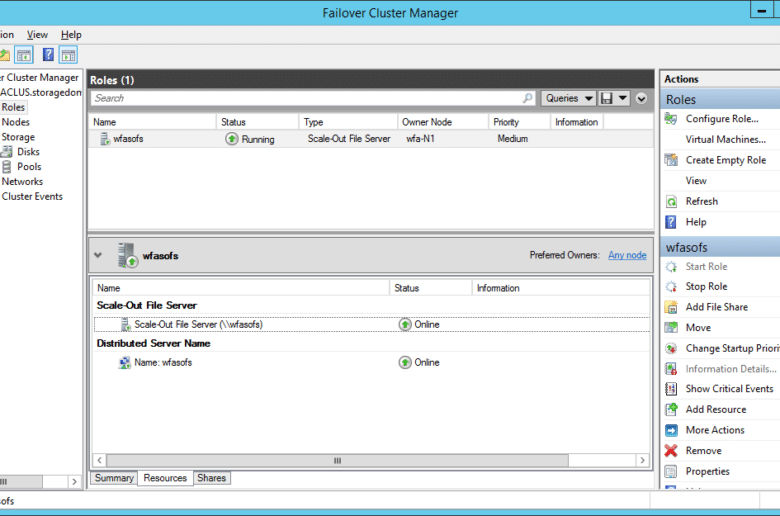This screenshot has height=516, width=780.
Task: Toggle the Show/Hide Console Tree toolbar icon
Action: click(23, 55)
